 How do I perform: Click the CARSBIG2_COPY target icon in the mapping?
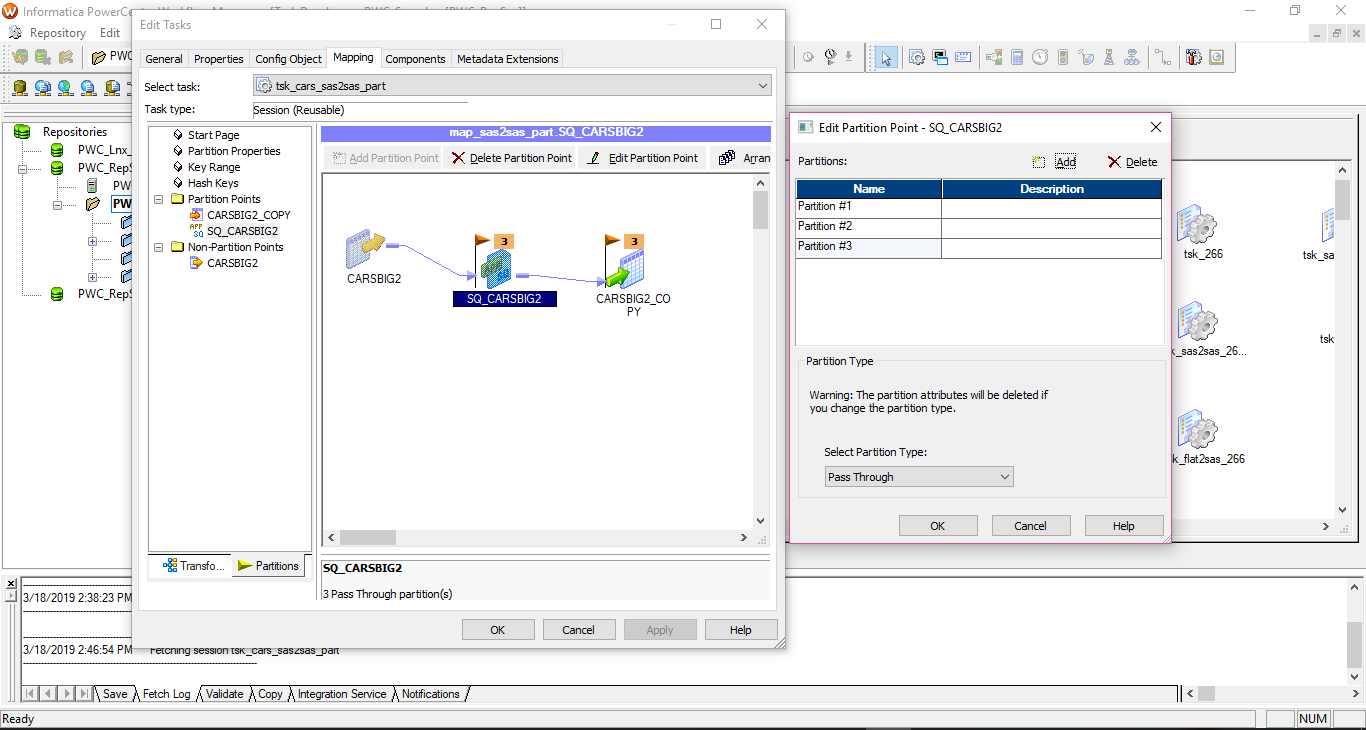[627, 268]
